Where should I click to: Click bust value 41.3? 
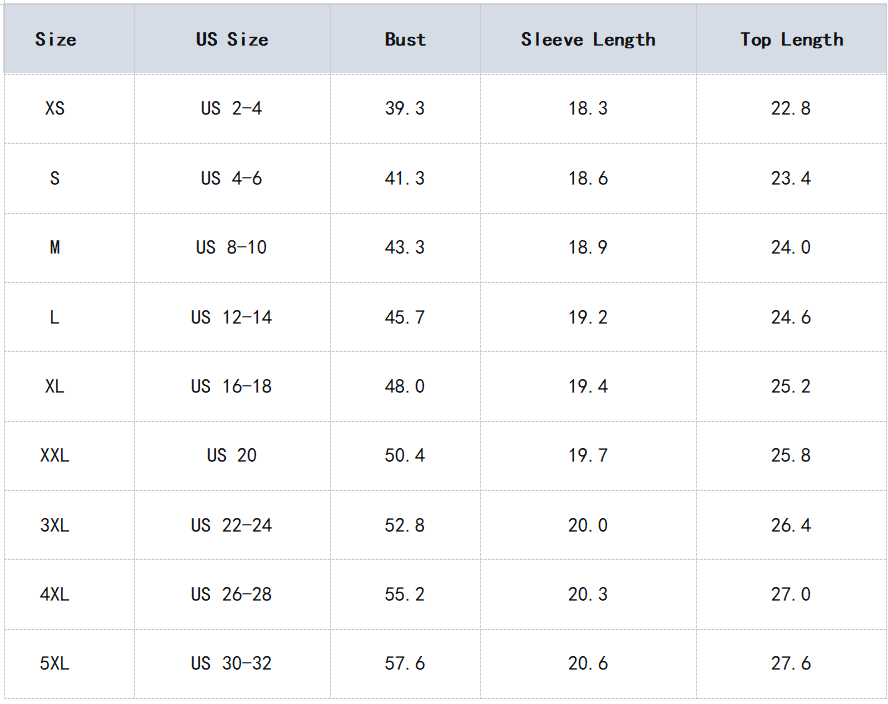405,178
